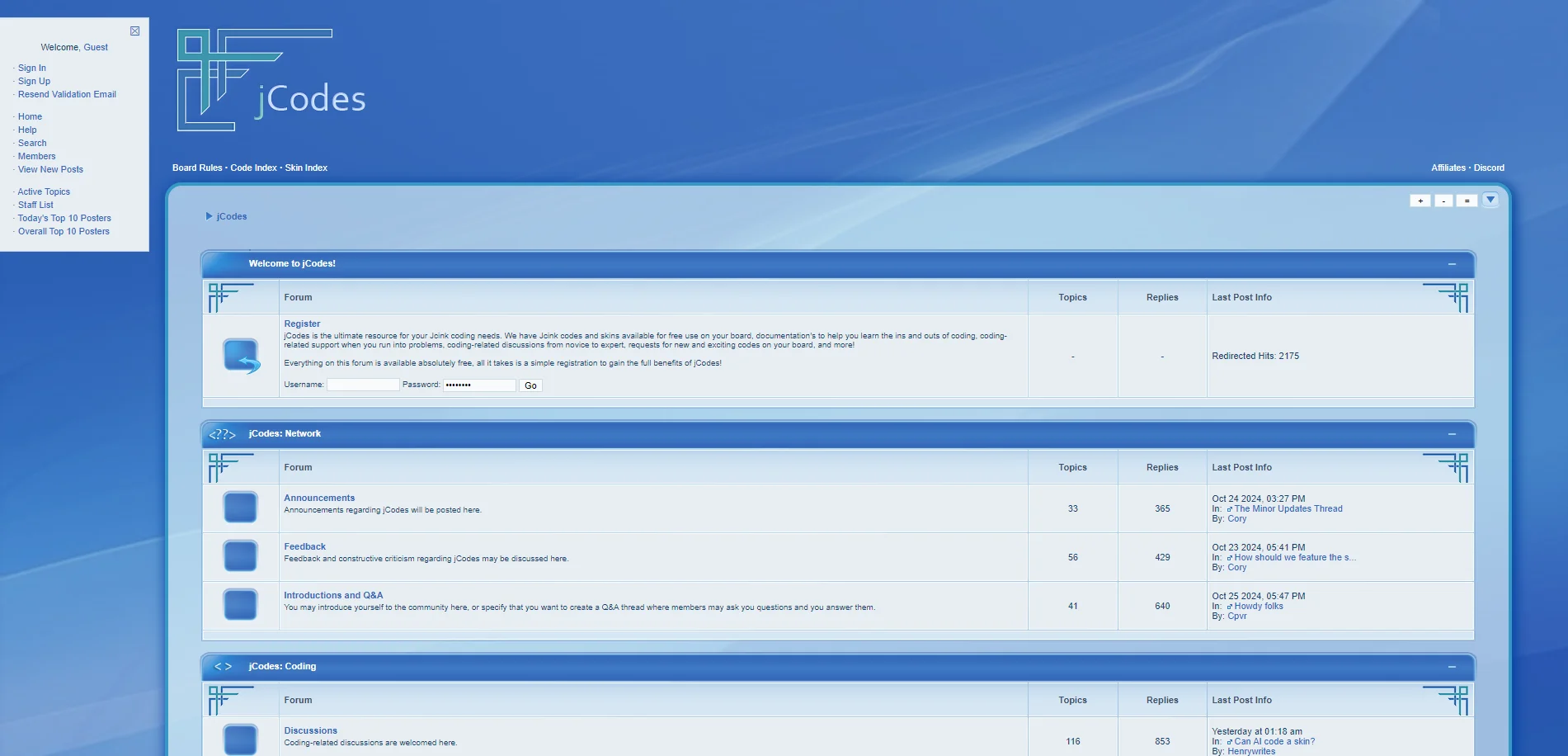Open last post icon for The Minor Updates Thread

click(1229, 509)
